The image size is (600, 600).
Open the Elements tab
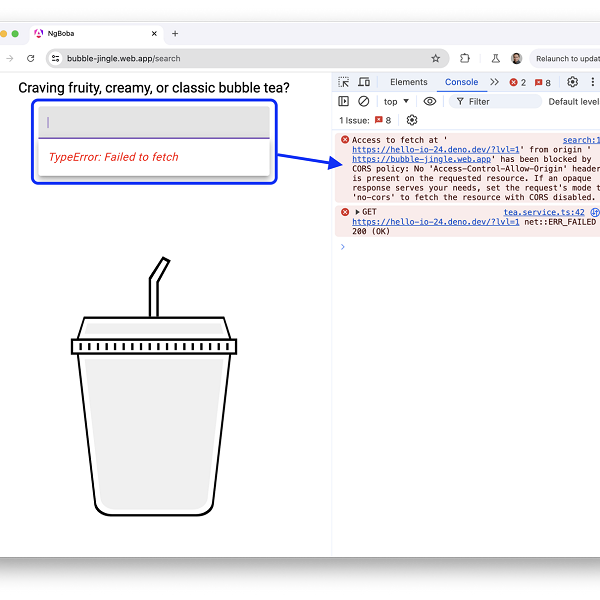point(408,82)
